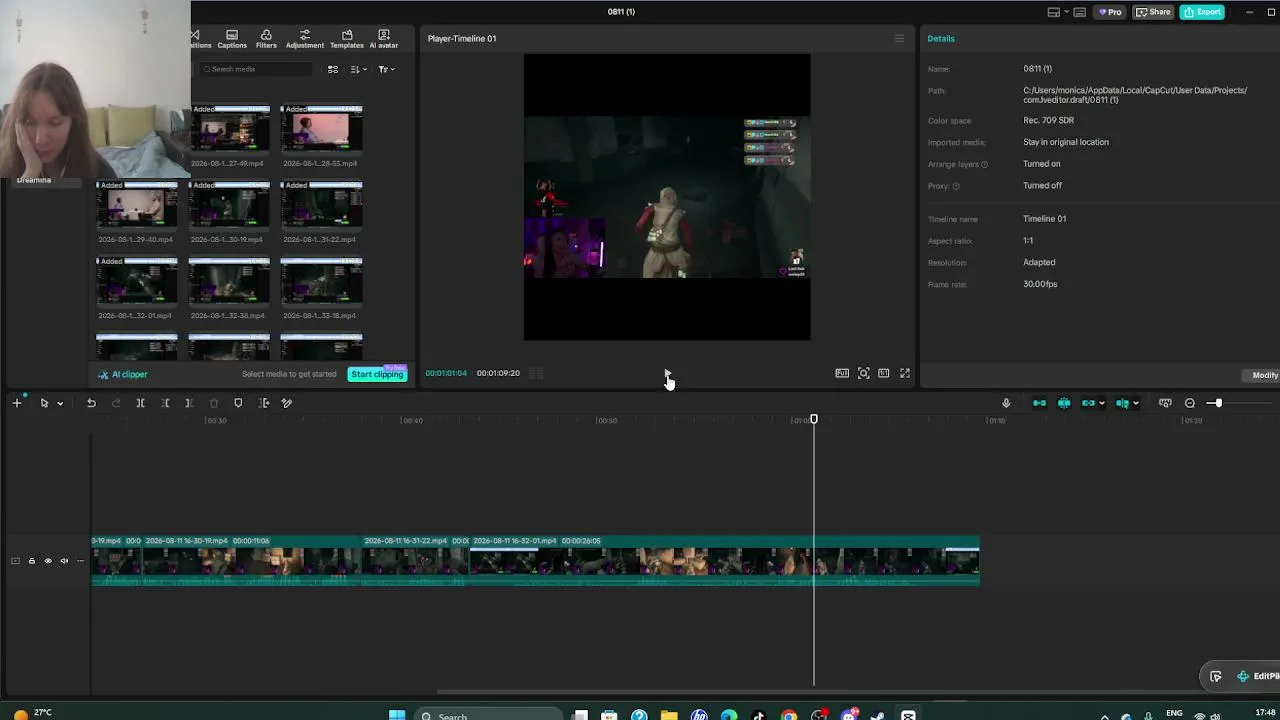Open the Pro membership button
This screenshot has width=1280, height=720.
[1109, 12]
